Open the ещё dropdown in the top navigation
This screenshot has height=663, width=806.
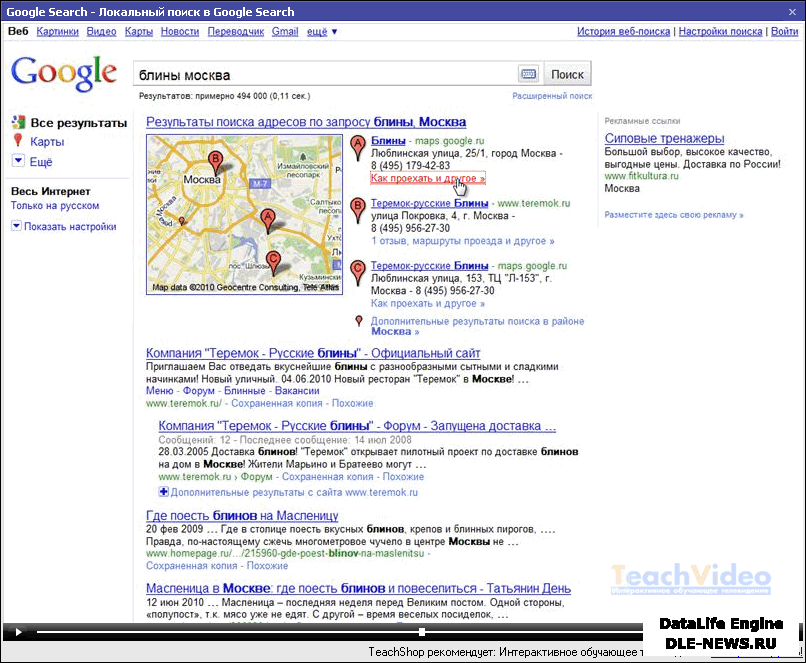322,31
